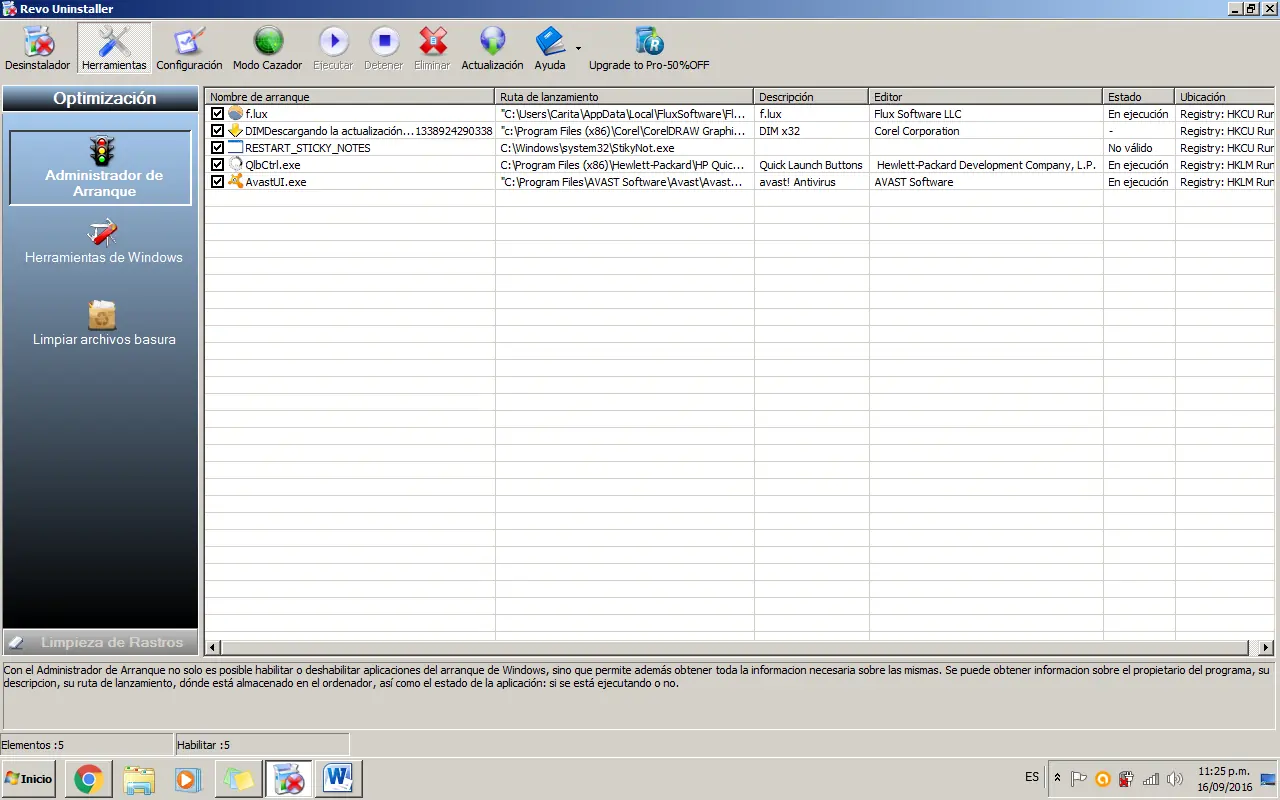Click the network signal tray icon
Screen dimensions: 1280x800
1151,778
